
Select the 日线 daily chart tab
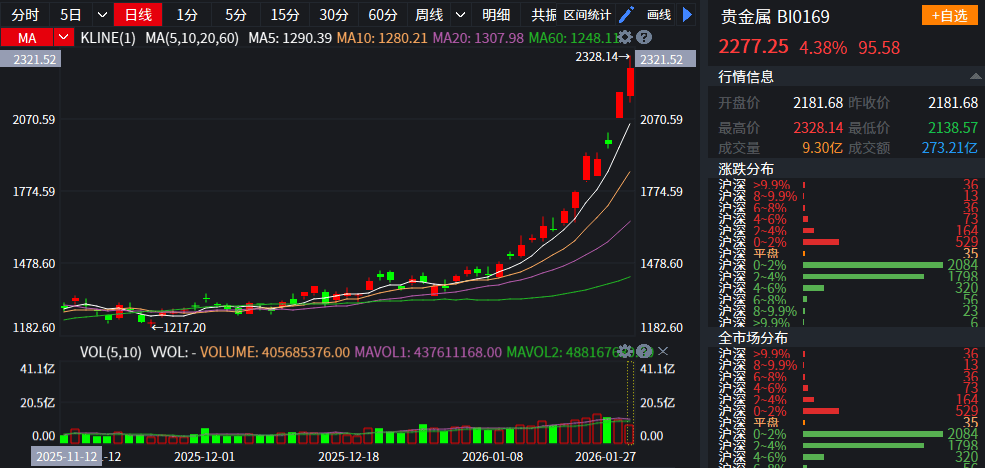tap(138, 15)
